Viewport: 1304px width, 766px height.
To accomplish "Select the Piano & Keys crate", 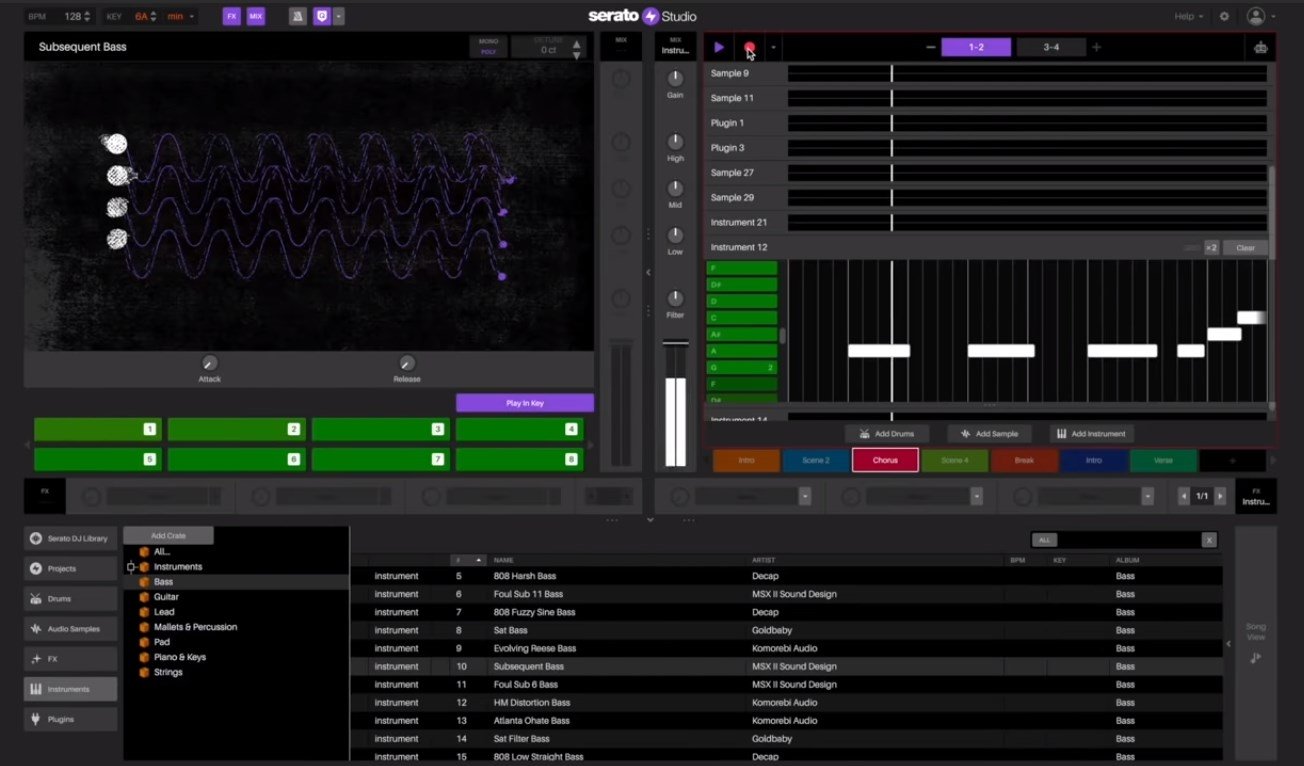I will [180, 657].
